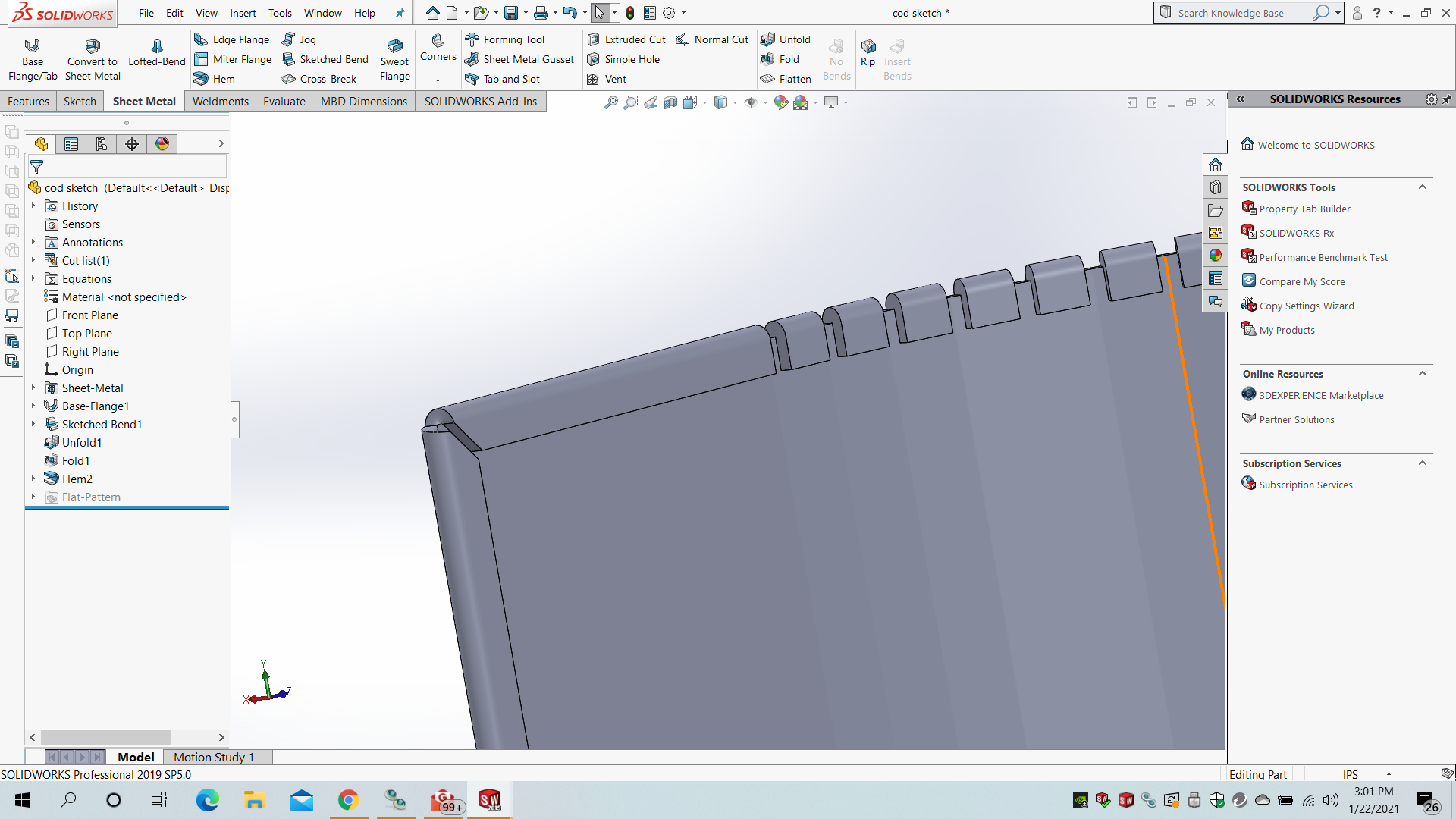Collapse the Online Resources section
The width and height of the screenshot is (1456, 819).
1423,374
